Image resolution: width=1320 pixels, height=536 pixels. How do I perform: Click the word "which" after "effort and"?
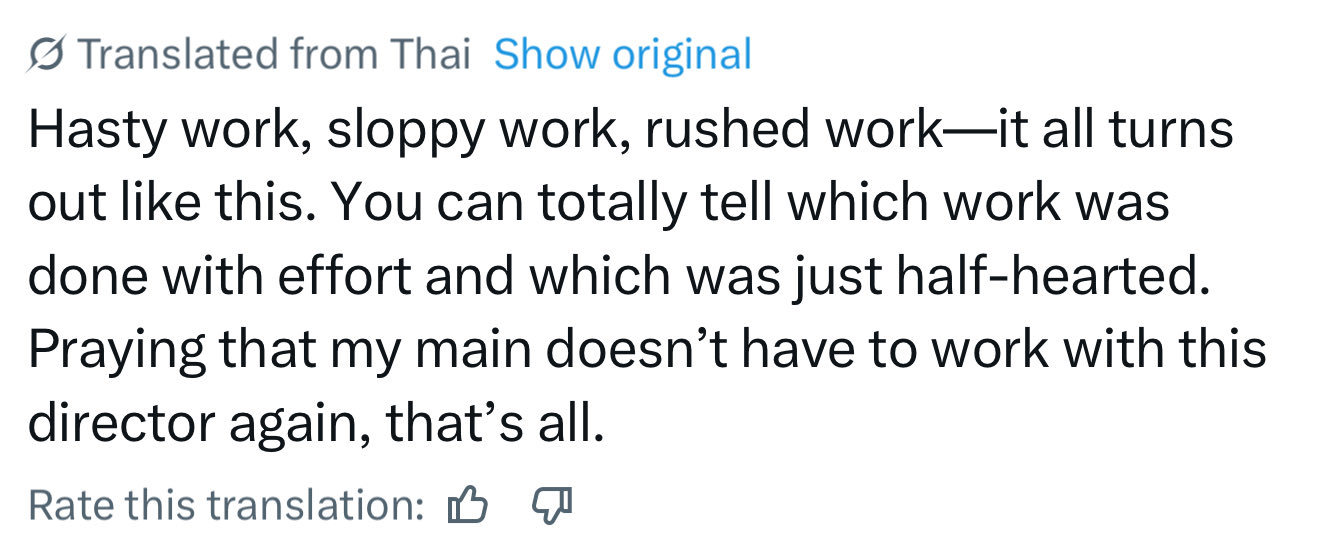point(590,278)
